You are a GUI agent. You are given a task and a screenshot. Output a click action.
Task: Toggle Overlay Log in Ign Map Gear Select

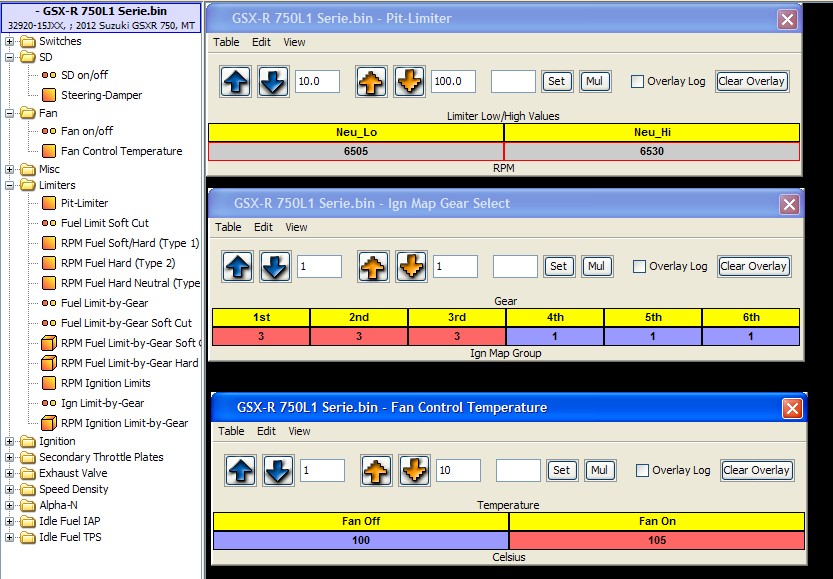coord(639,266)
